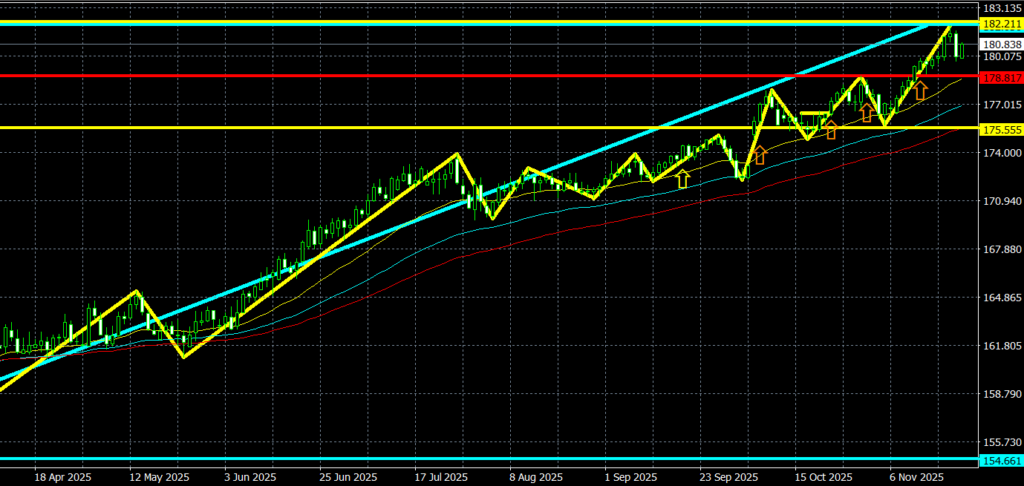Screen dimensions: 1024x486
Task: Click orange arrow under the short yellow bar
Action: pyautogui.click(x=829, y=129)
